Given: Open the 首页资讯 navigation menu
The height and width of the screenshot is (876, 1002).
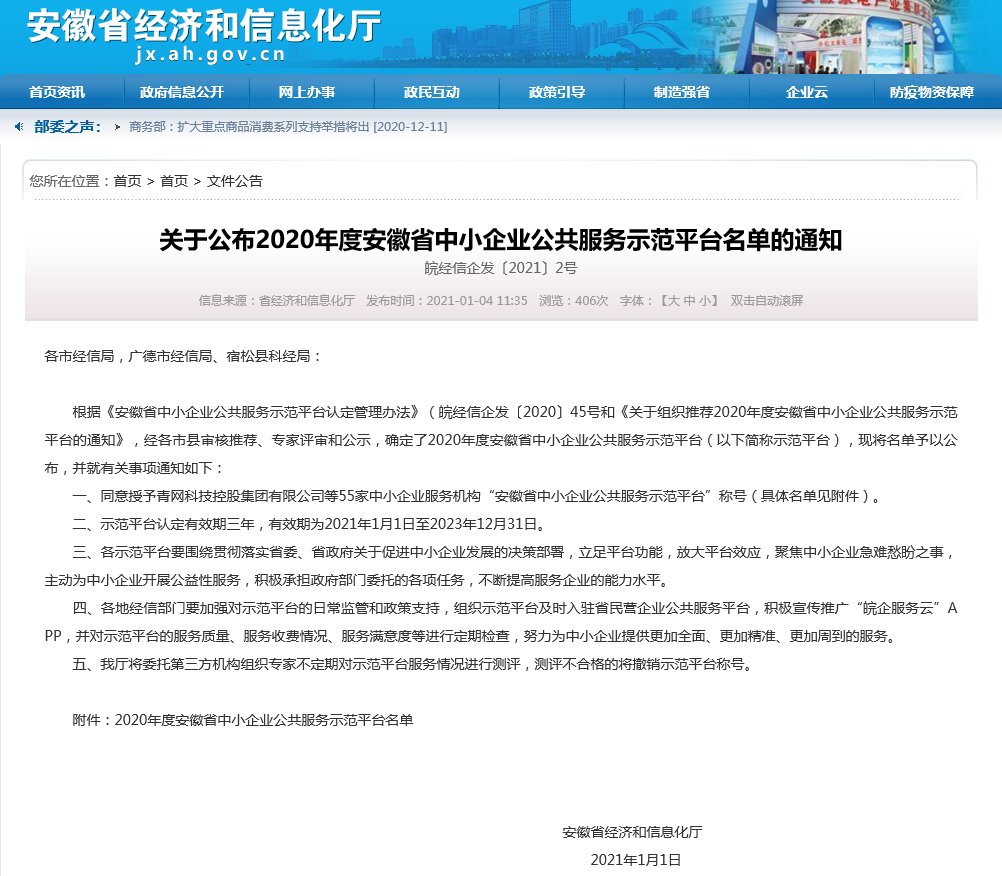Looking at the screenshot, I should pos(57,92).
